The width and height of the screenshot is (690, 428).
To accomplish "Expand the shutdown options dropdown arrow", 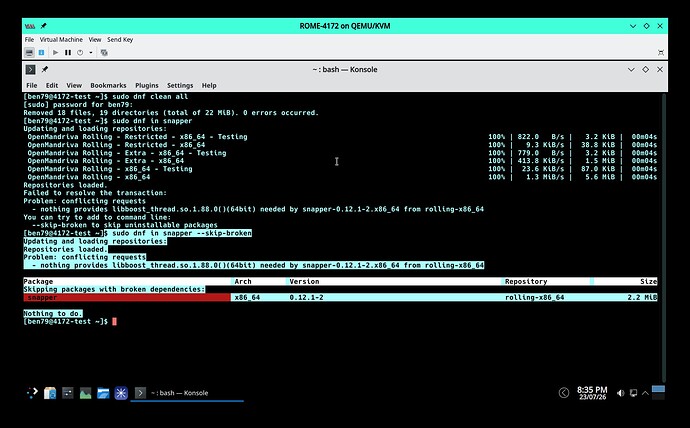I will point(91,52).
